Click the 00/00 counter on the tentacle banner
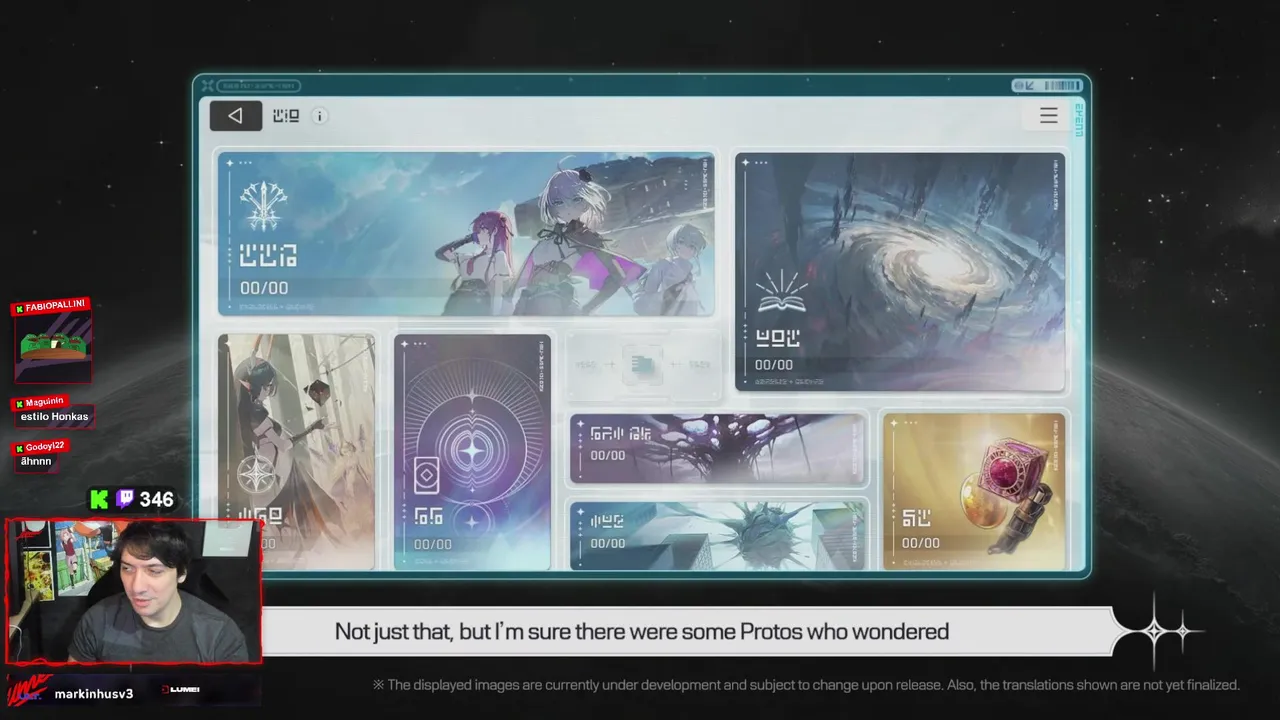Viewport: 1280px width, 720px height. pyautogui.click(x=608, y=455)
